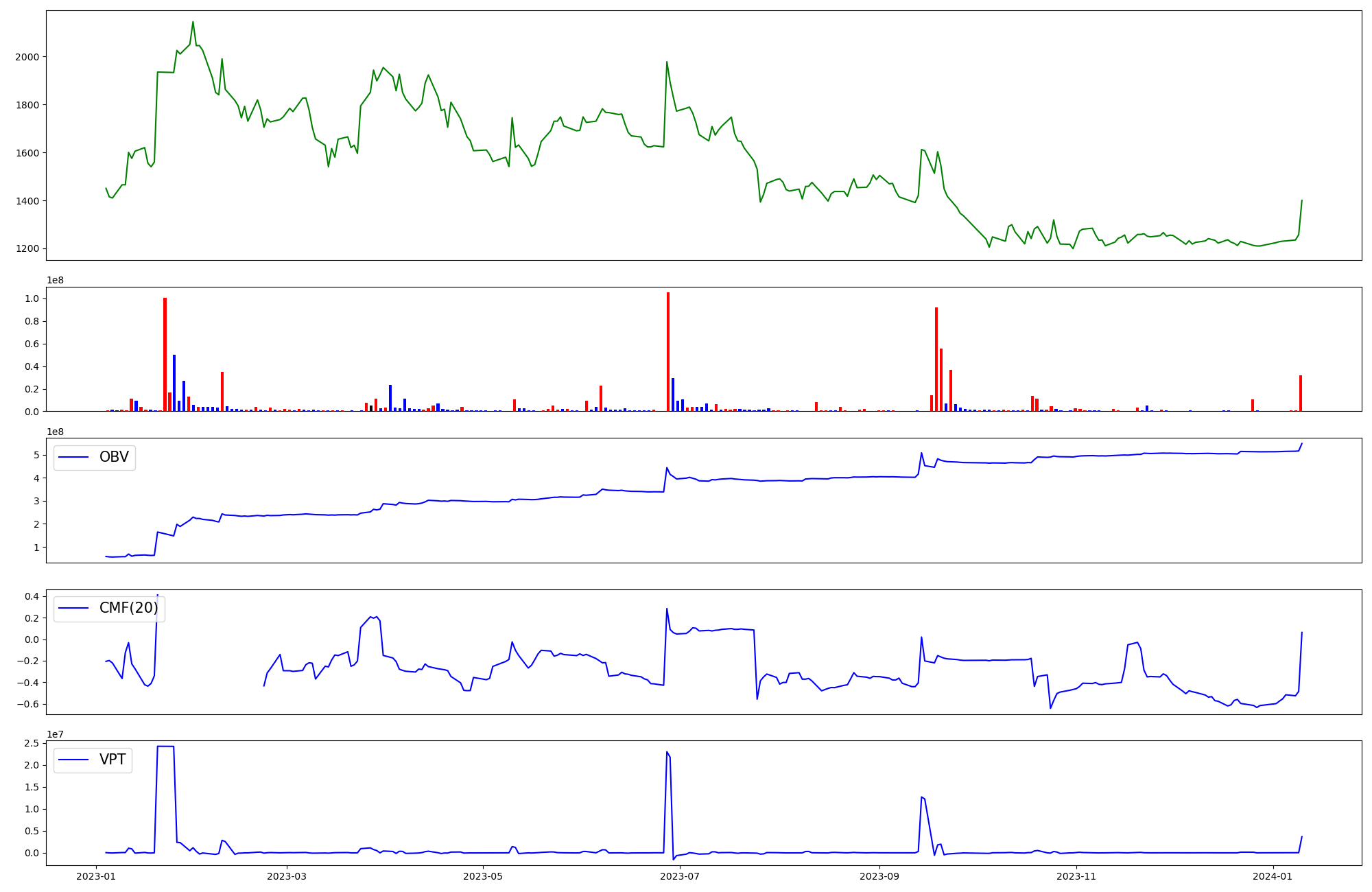Click the highest peak of the green price line
This screenshot has width=1372, height=892.
(x=193, y=22)
